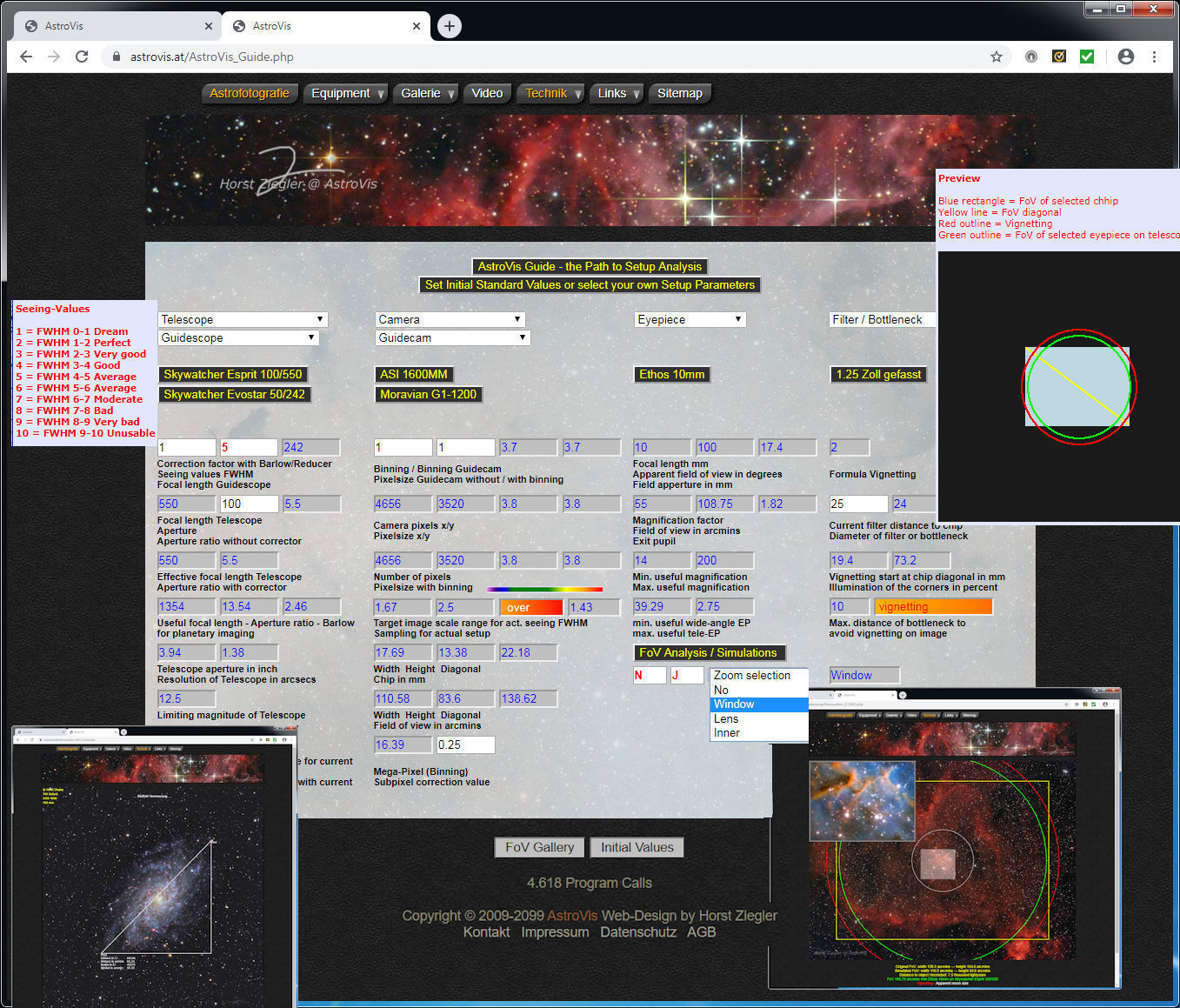
Task: Click the 'N' field under FoV Analysis
Action: coord(650,675)
